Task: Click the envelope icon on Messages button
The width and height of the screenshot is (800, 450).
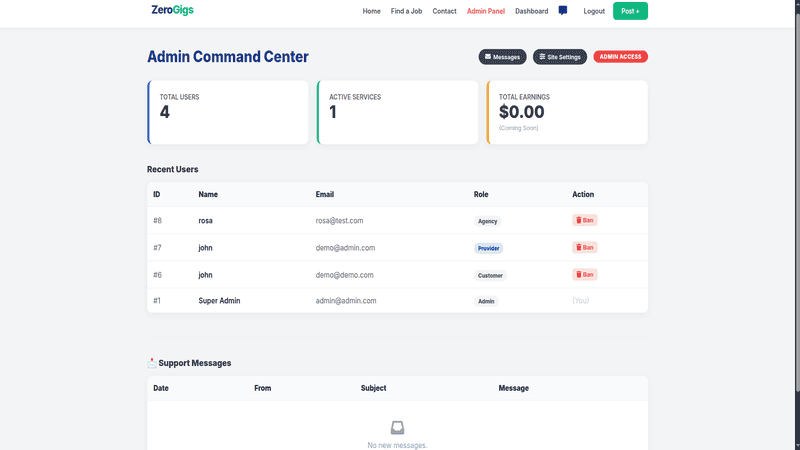Action: click(x=488, y=57)
